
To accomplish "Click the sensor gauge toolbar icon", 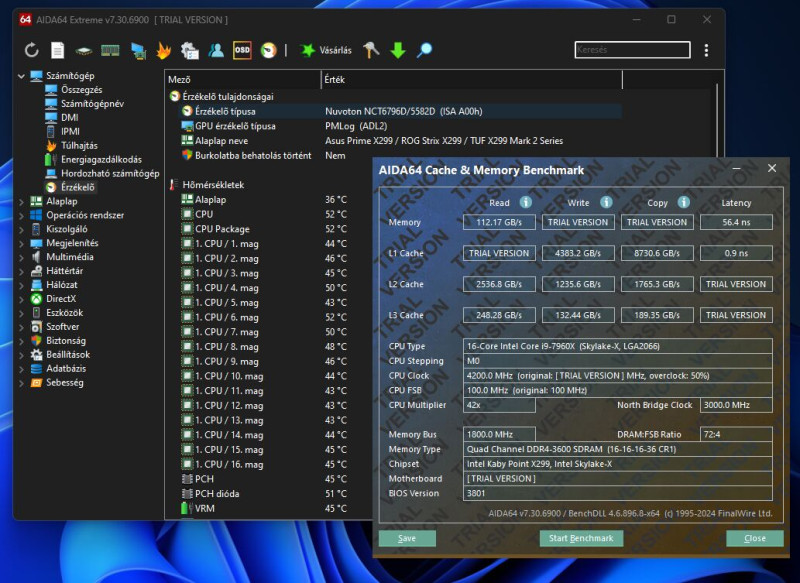I will pos(268,50).
